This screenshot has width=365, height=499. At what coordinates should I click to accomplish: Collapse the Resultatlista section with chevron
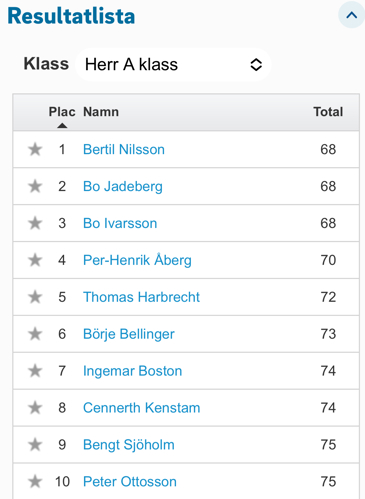pos(351,15)
